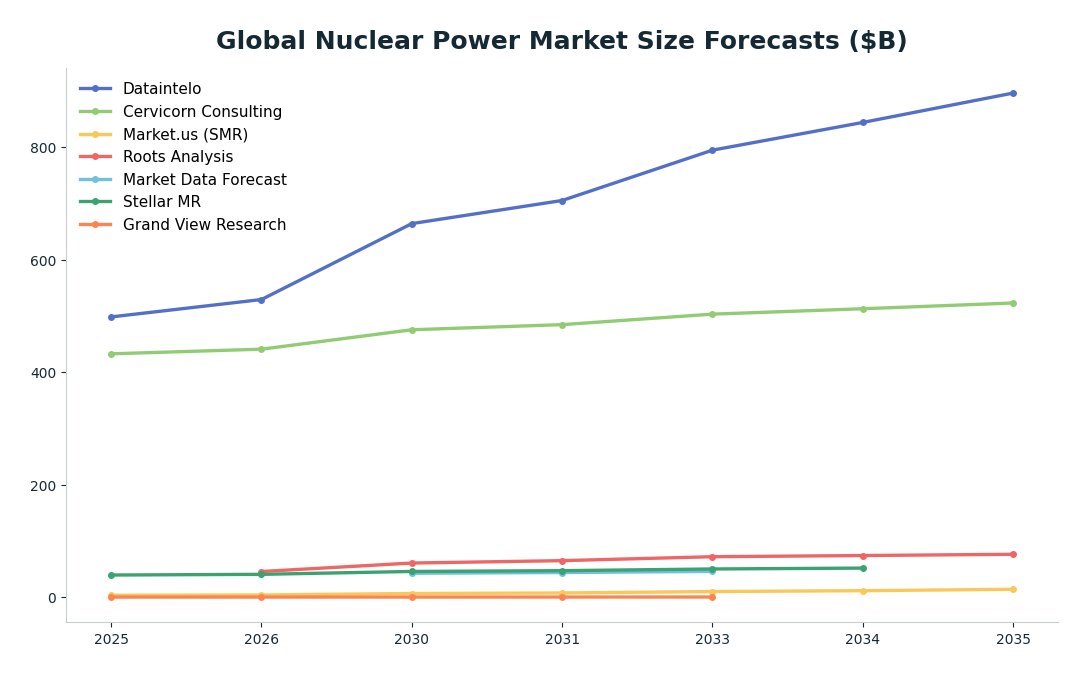1088x676 pixels.
Task: Select the Stellar MR point at 2034
Action: click(863, 568)
